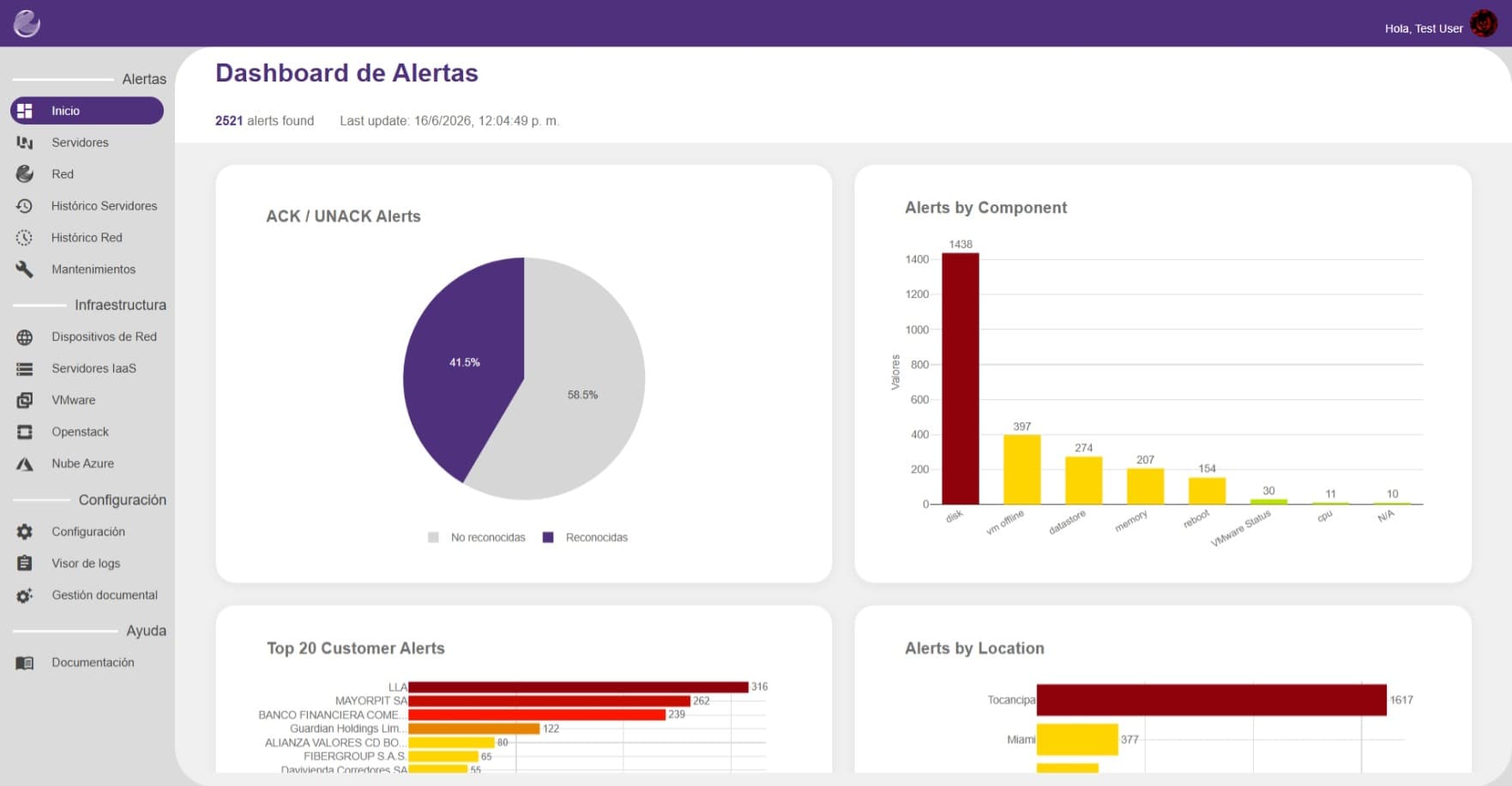Click the vm offline bar showing 397
The image size is (1512, 786).
point(1022,470)
